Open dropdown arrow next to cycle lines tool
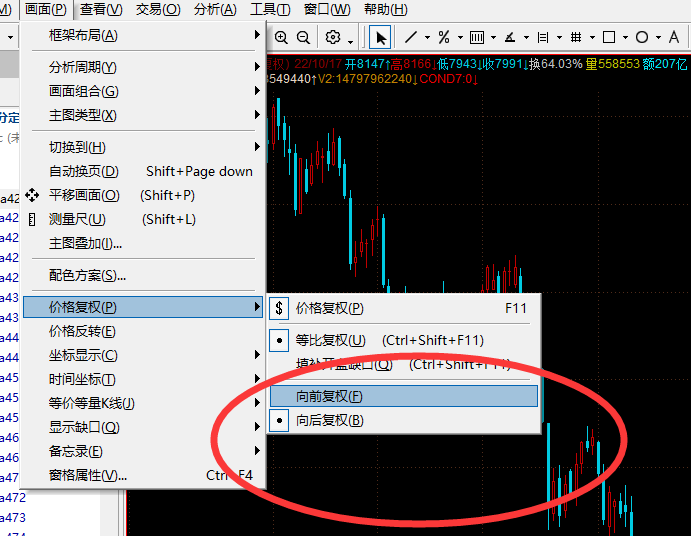This screenshot has height=536, width=691. pyautogui.click(x=494, y=38)
